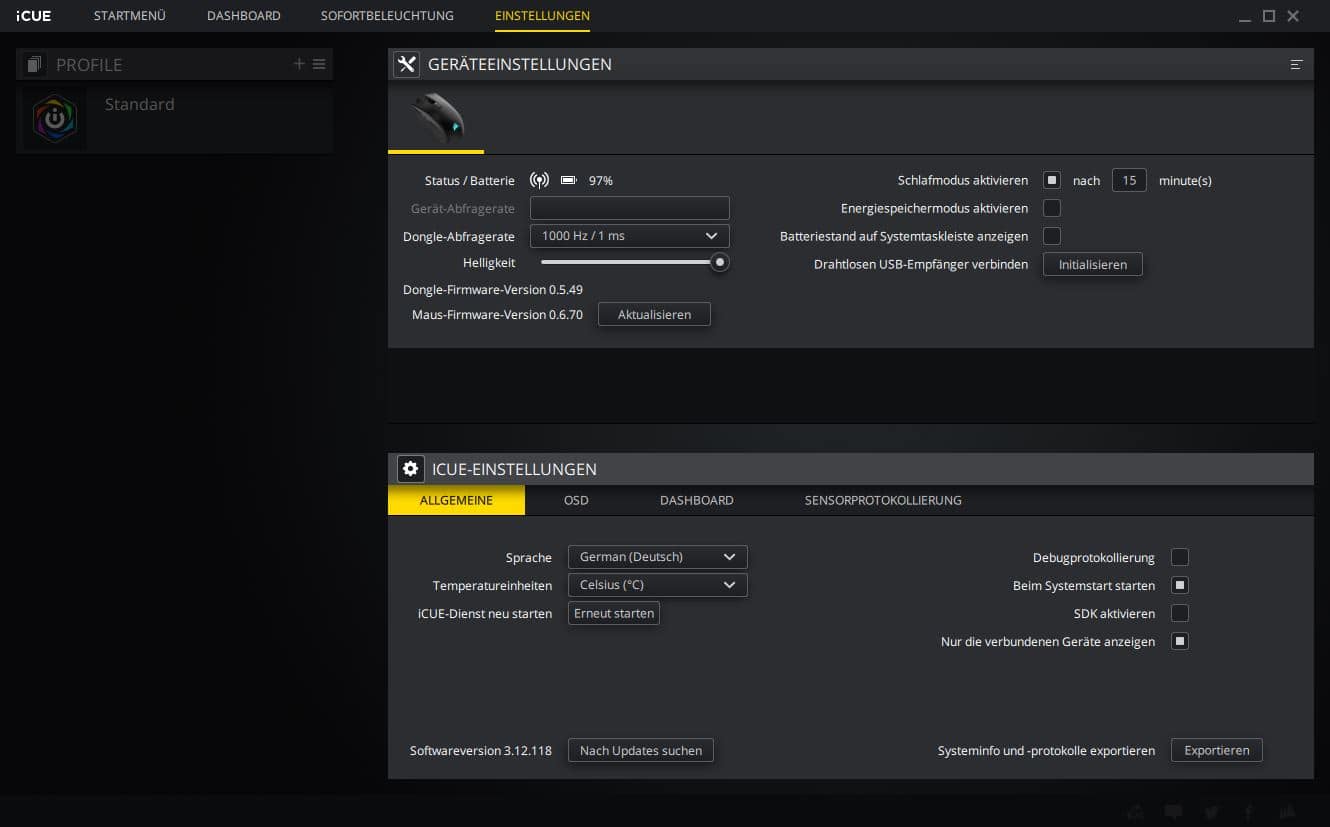
Task: Click the wrench icon beside Geräteeinstellungen
Action: point(406,64)
